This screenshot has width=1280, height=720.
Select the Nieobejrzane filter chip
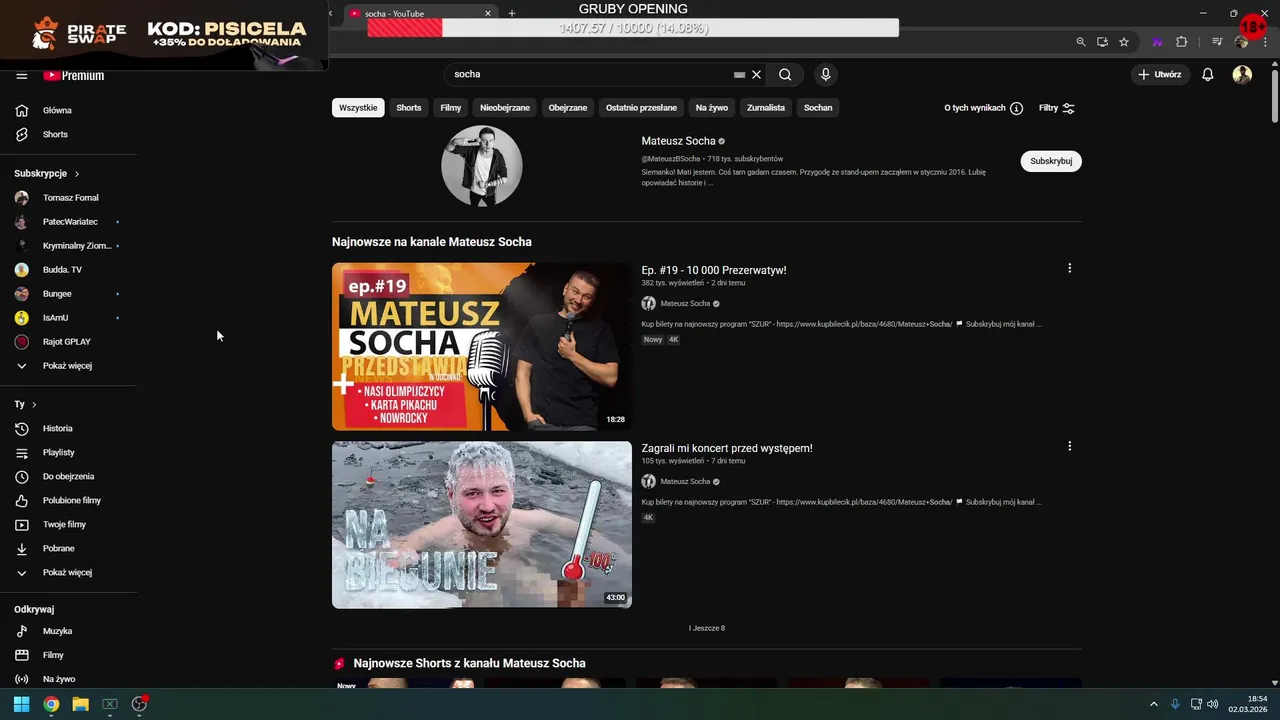505,108
